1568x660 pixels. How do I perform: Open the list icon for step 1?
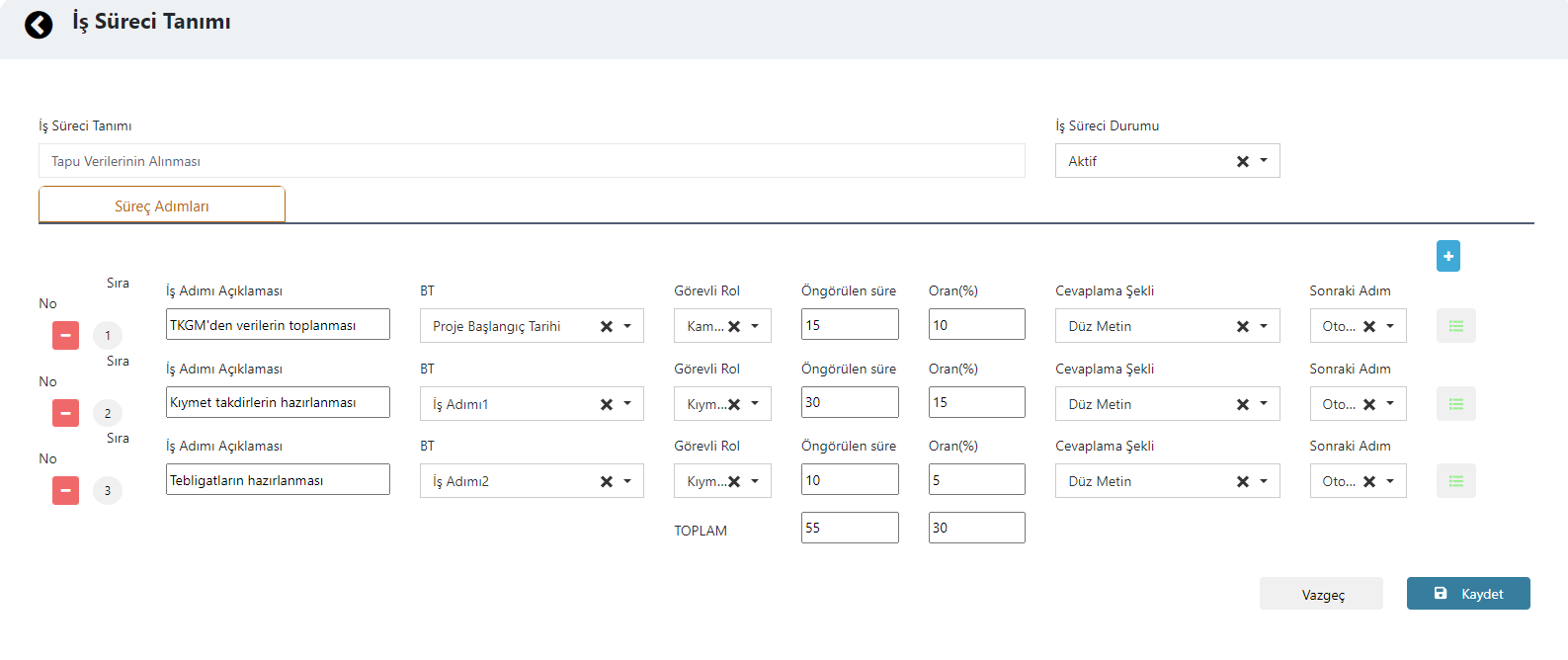point(1455,326)
